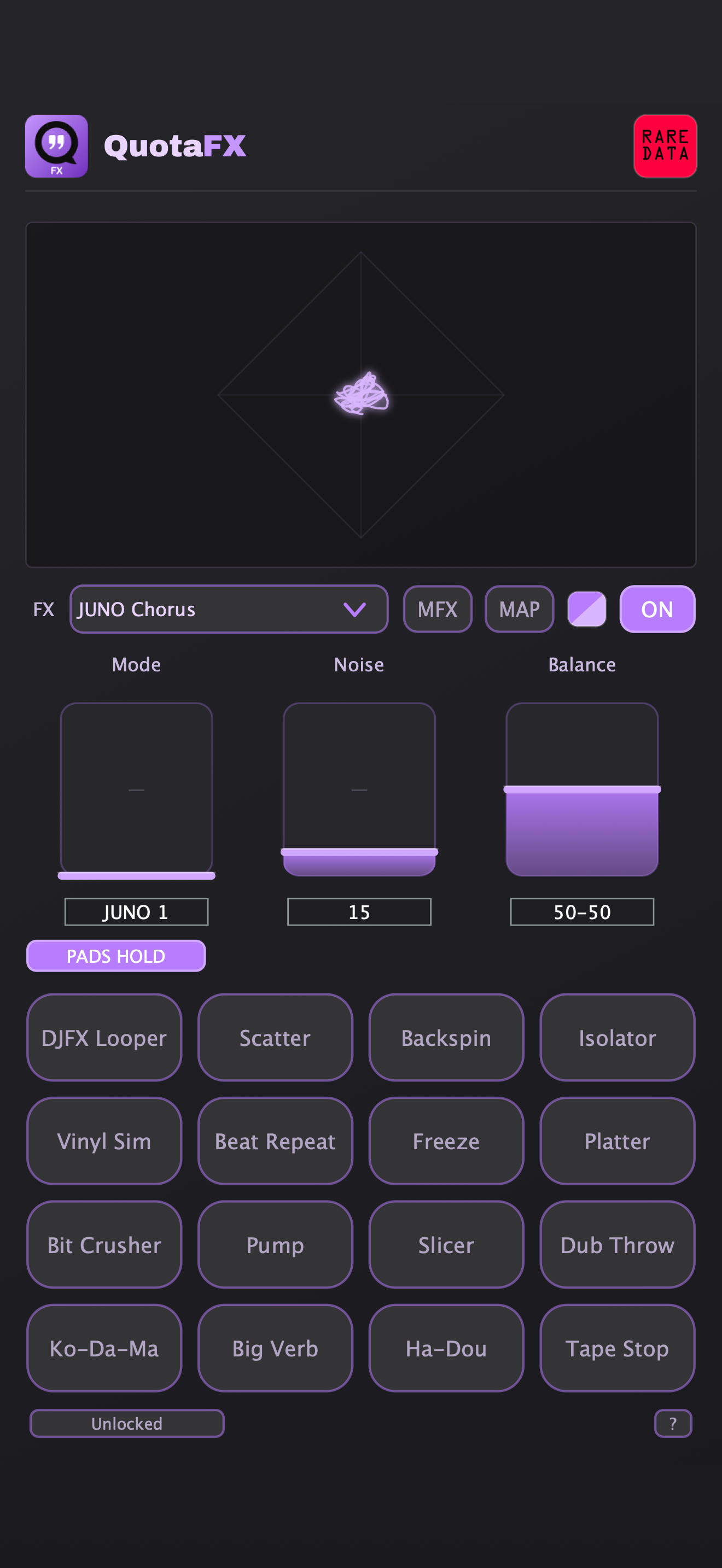The image size is (722, 1568).
Task: Adjust the Mode slider
Action: 136,790
